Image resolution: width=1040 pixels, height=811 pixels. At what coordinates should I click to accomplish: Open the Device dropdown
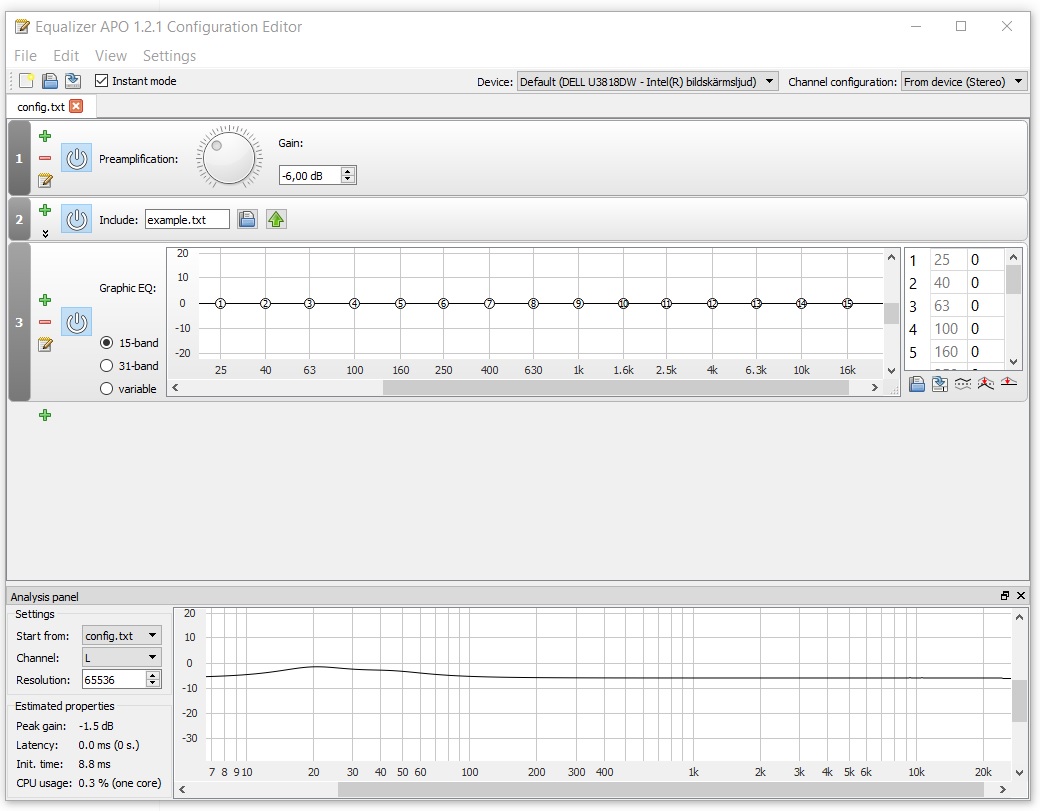[x=647, y=82]
